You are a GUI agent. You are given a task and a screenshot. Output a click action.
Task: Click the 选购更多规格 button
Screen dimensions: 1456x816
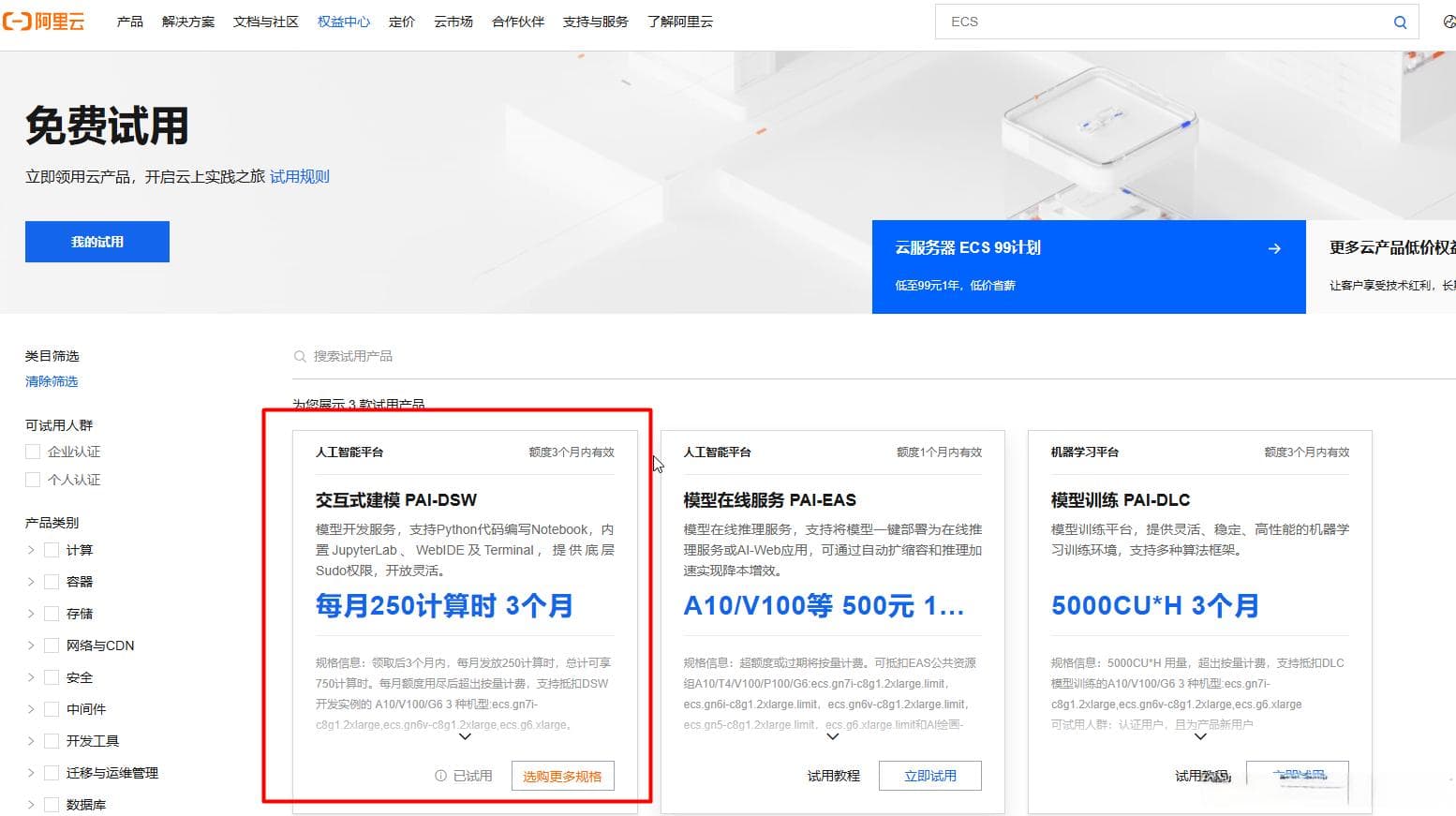(x=563, y=776)
